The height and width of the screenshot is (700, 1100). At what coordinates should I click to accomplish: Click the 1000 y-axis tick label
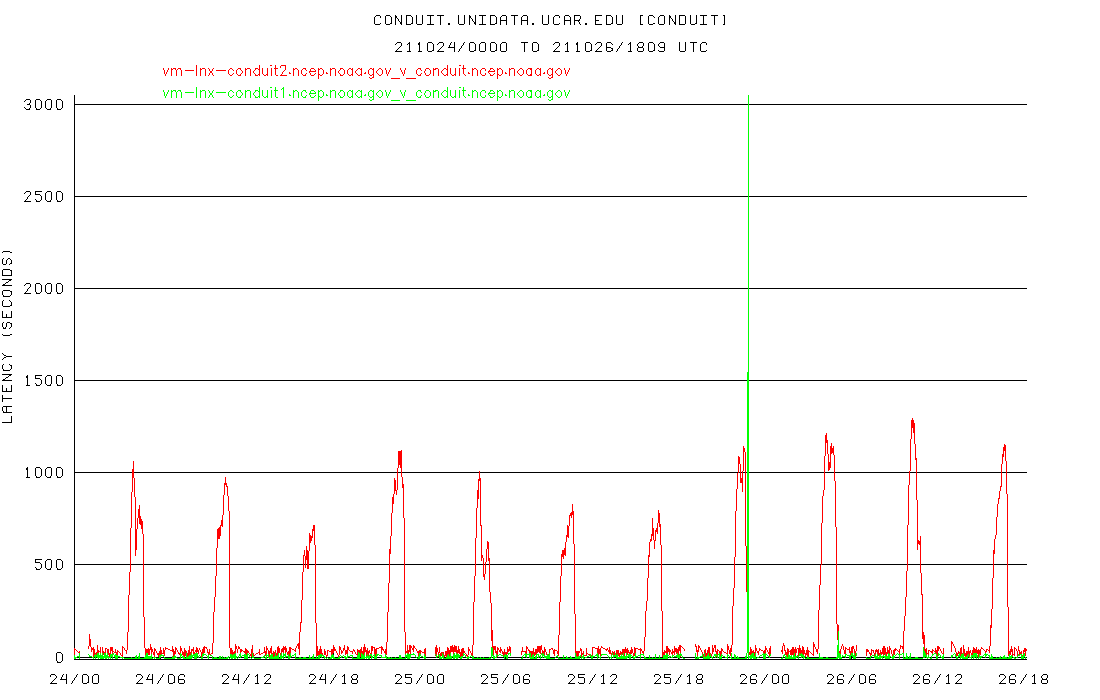click(x=44, y=472)
